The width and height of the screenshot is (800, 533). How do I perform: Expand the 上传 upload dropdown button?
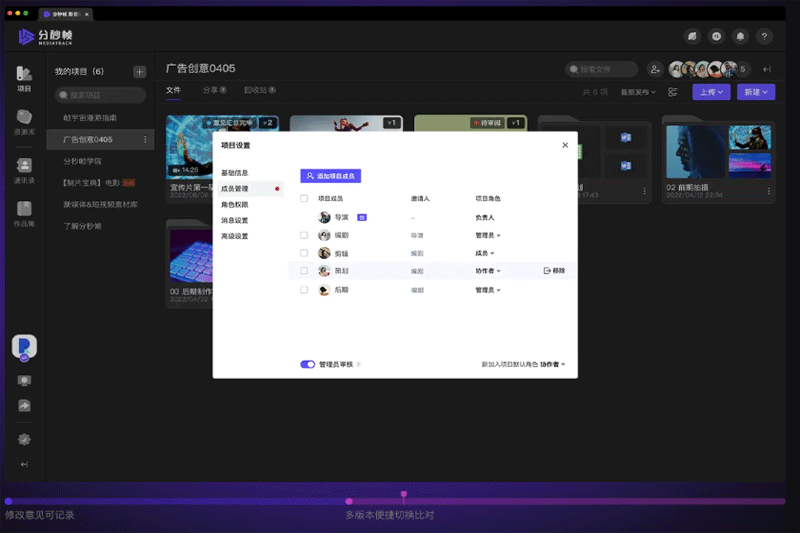click(711, 92)
